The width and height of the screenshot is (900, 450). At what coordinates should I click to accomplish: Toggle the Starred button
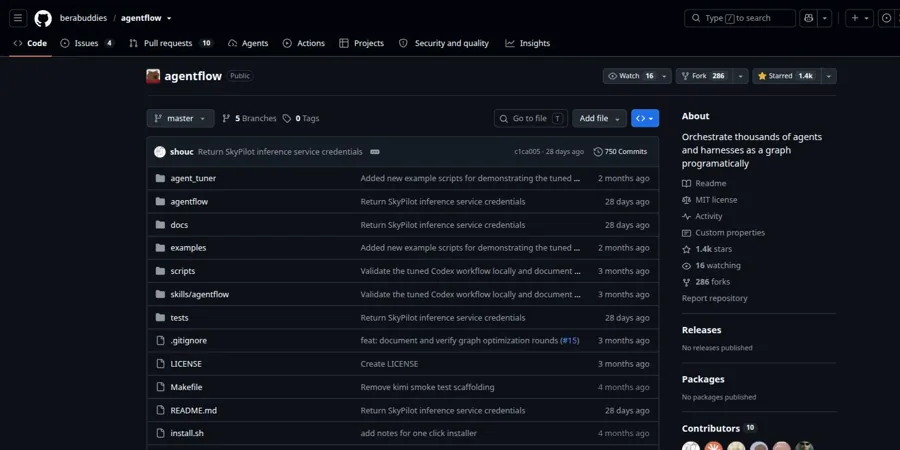pos(786,76)
